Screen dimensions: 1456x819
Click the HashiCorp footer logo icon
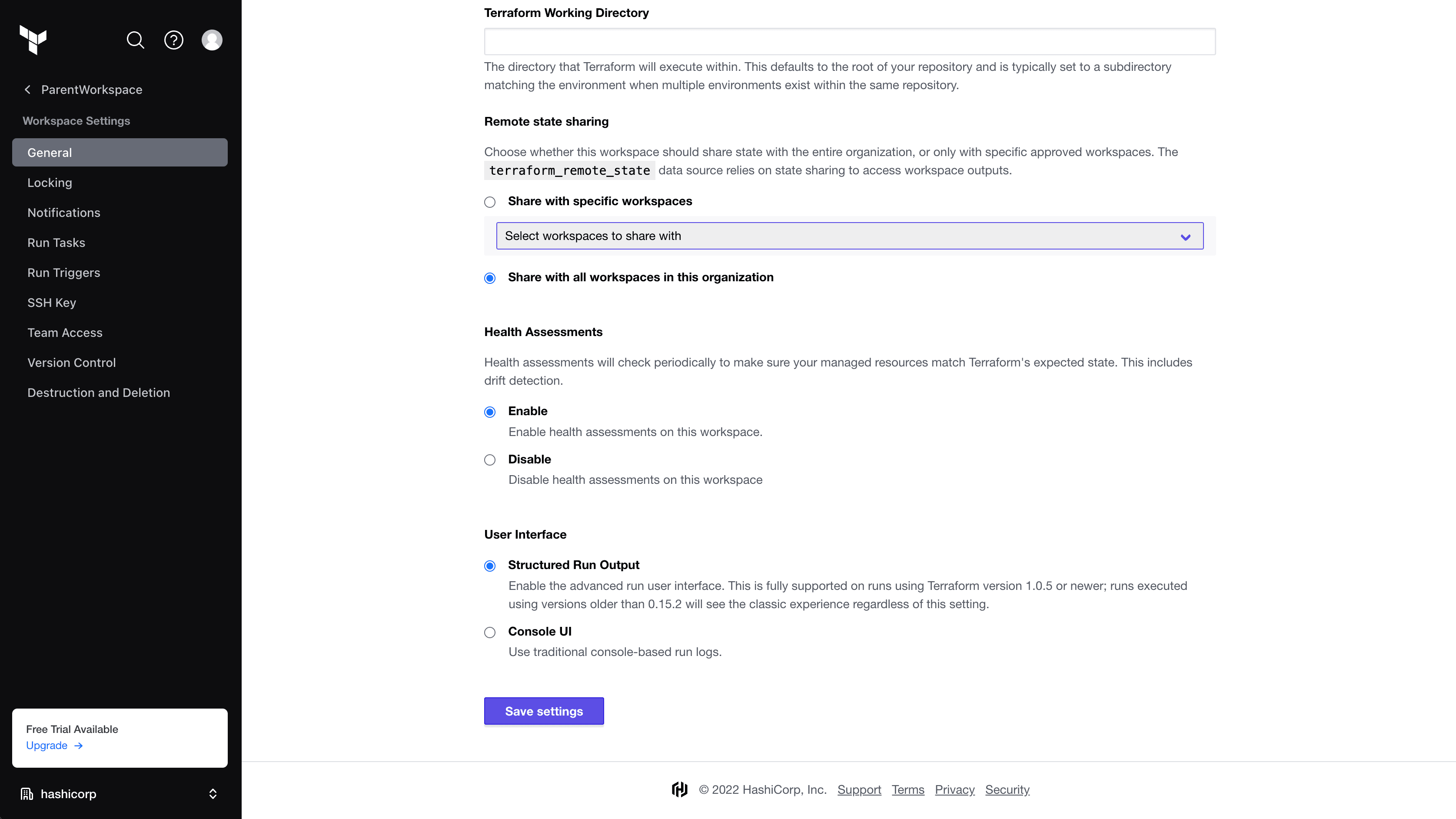tap(679, 789)
